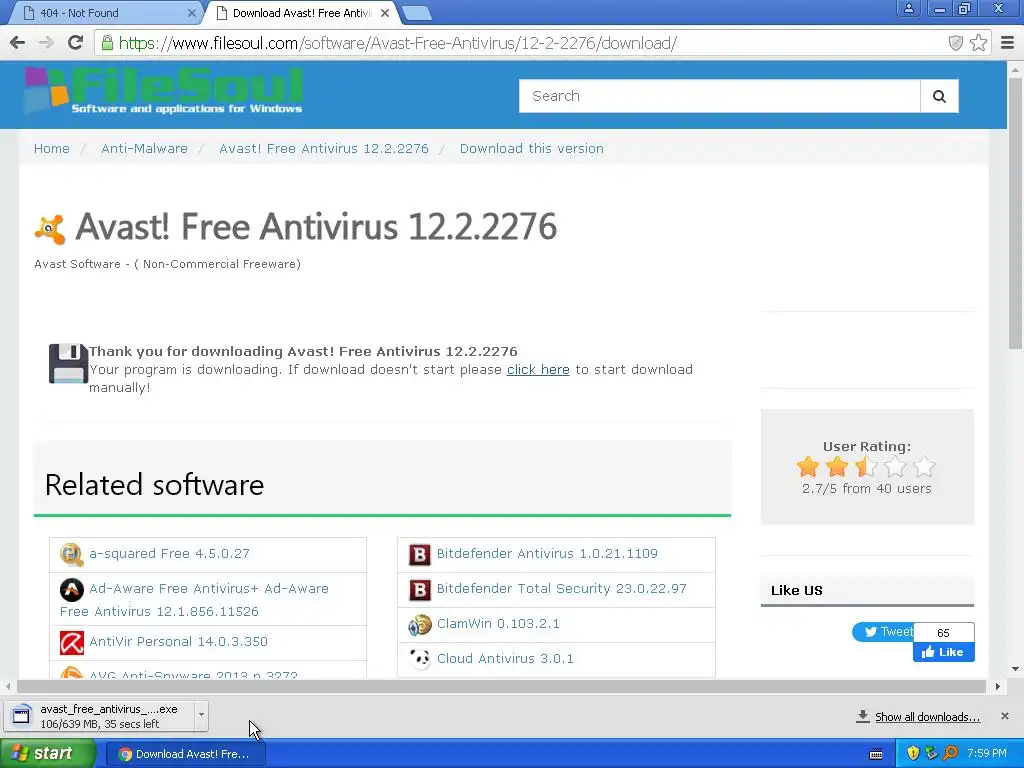Click the address bar URL

397,43
